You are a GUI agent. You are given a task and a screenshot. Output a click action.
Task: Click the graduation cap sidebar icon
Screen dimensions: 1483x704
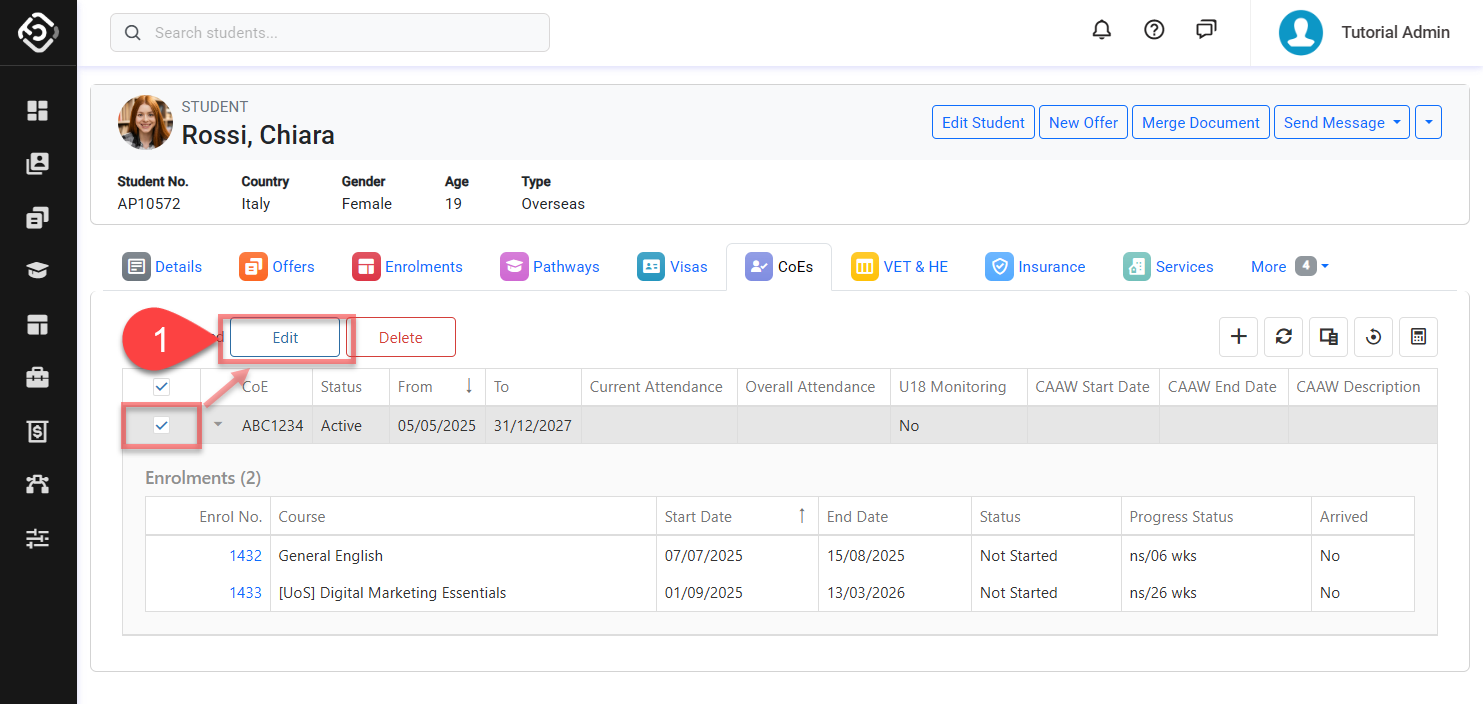(x=37, y=270)
